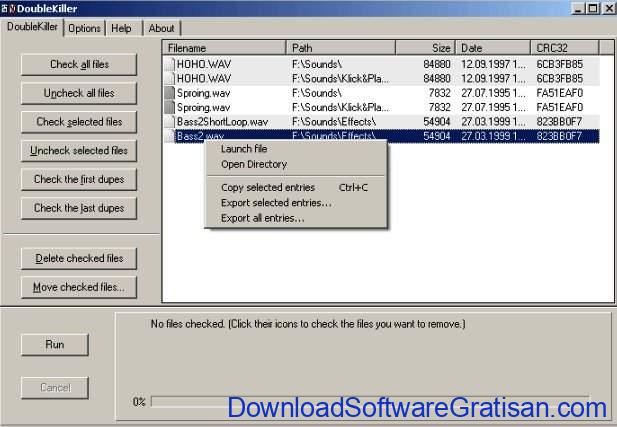Screen dimensions: 617x427
Task: Sort list by the Path column header
Action: coord(341,48)
